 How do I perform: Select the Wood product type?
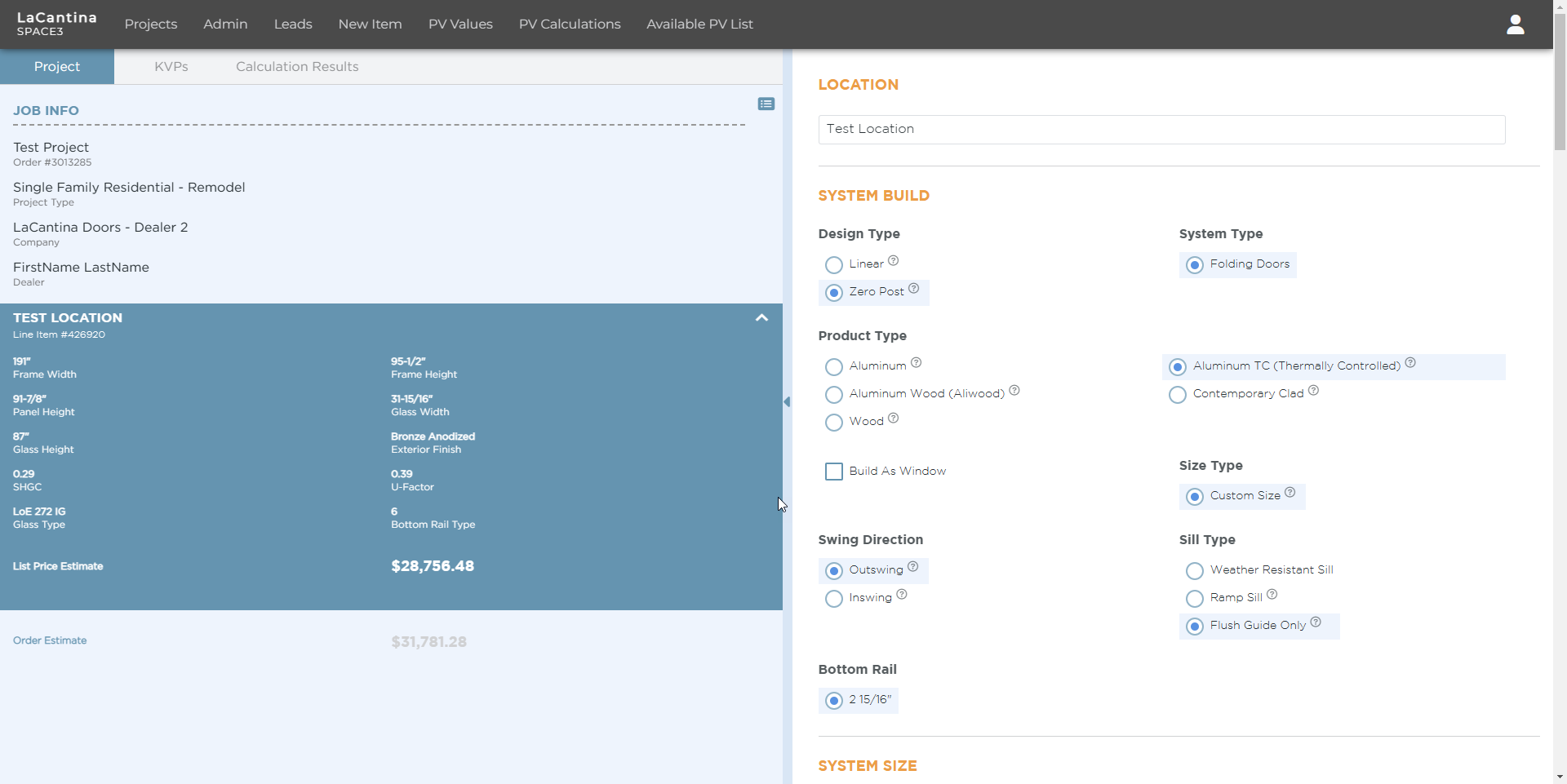(833, 423)
